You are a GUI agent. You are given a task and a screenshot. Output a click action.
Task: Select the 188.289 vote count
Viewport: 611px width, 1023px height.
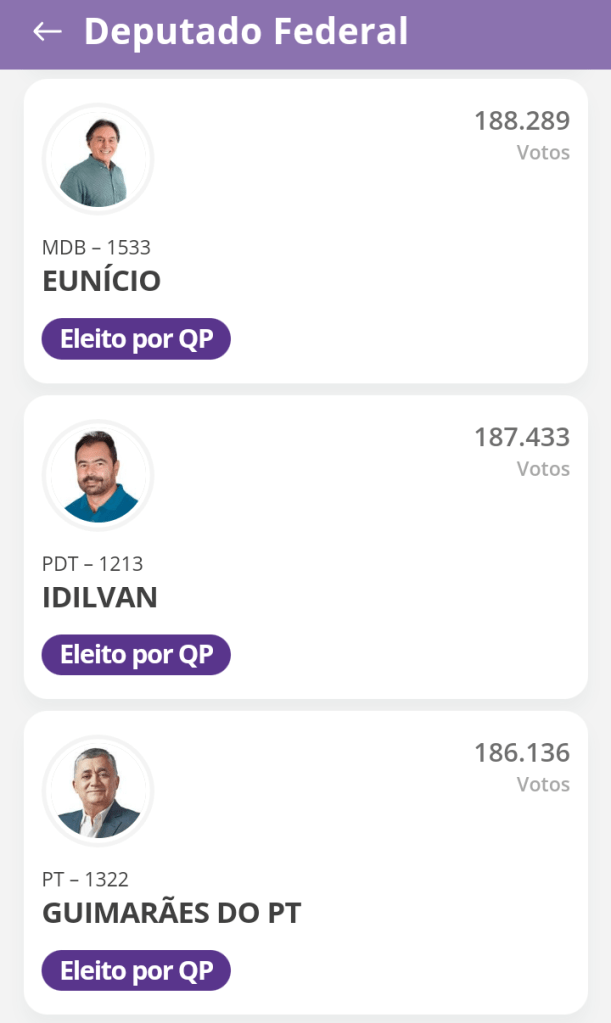coord(521,121)
